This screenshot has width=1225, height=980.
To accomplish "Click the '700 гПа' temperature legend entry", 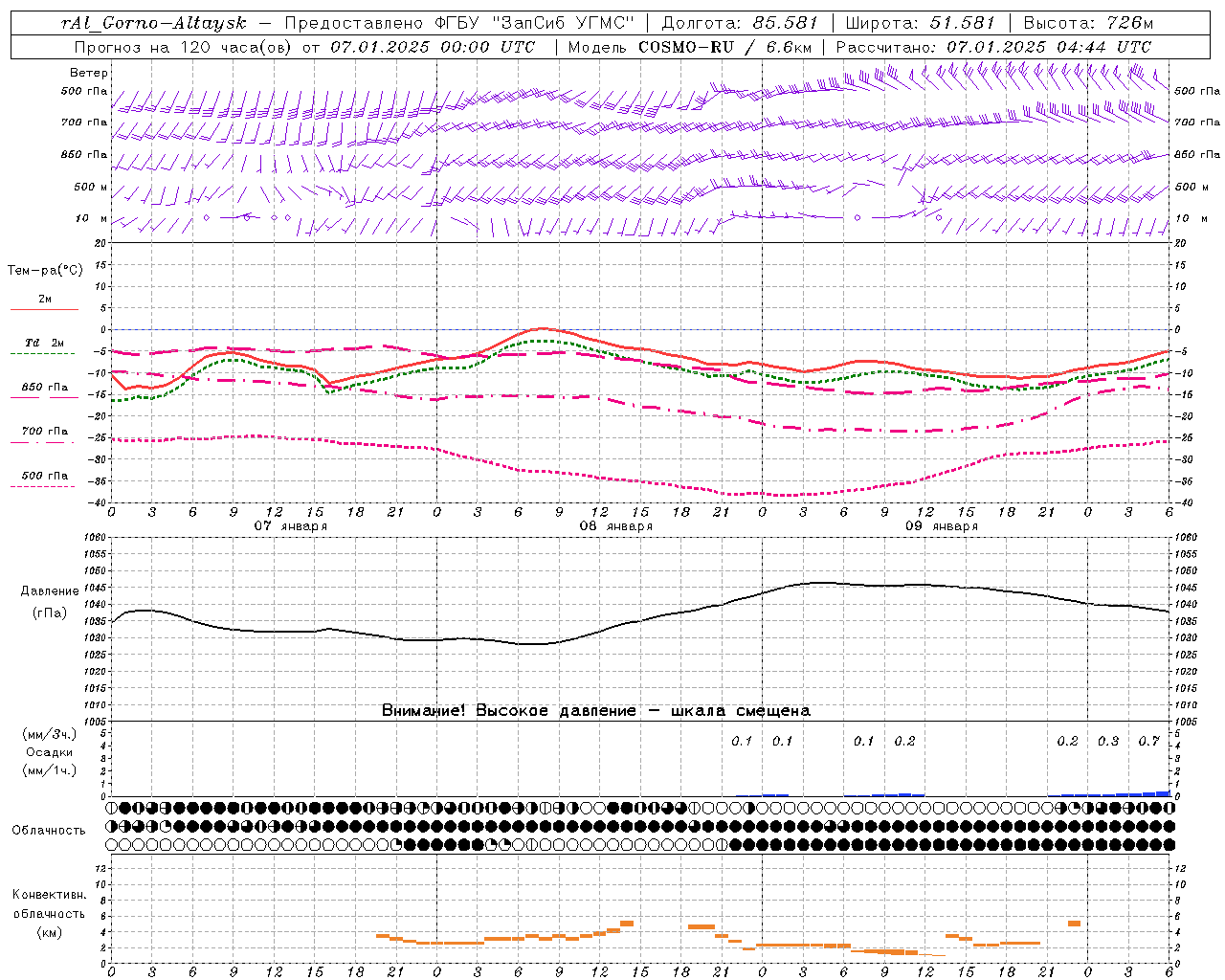I will pyautogui.click(x=44, y=431).
